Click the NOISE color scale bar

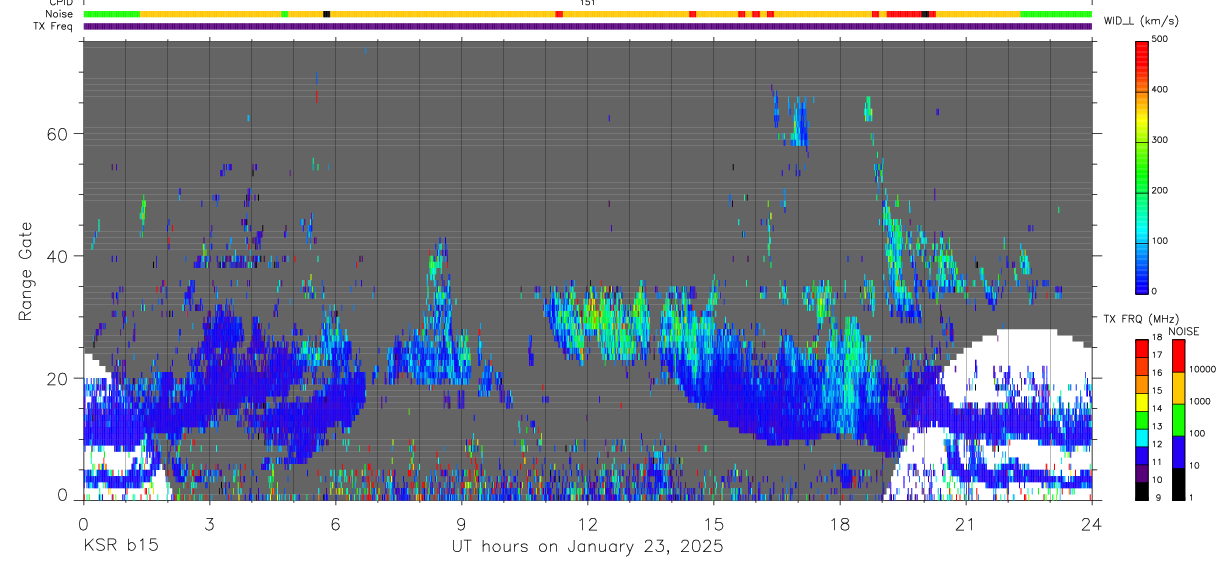coord(1179,418)
